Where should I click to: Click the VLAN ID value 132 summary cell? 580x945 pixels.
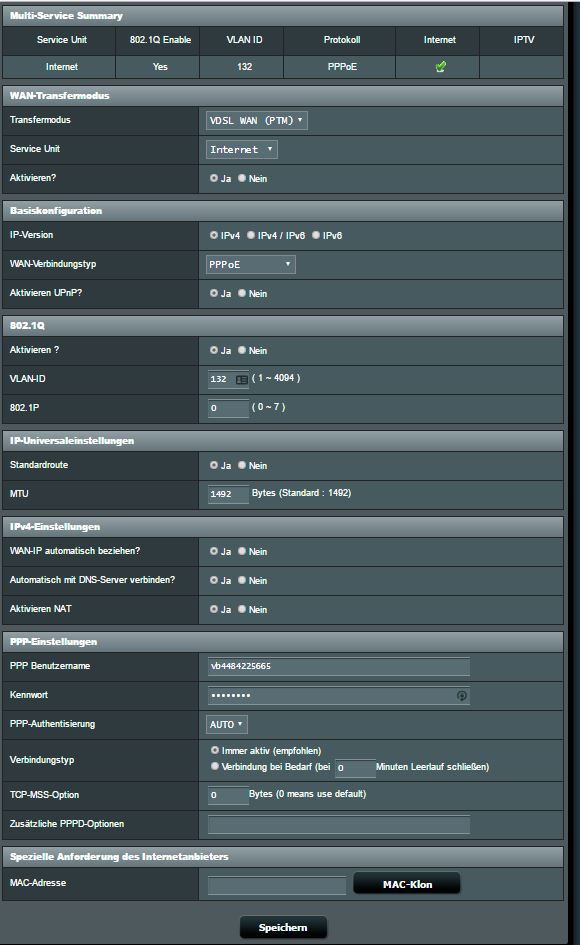tap(241, 67)
